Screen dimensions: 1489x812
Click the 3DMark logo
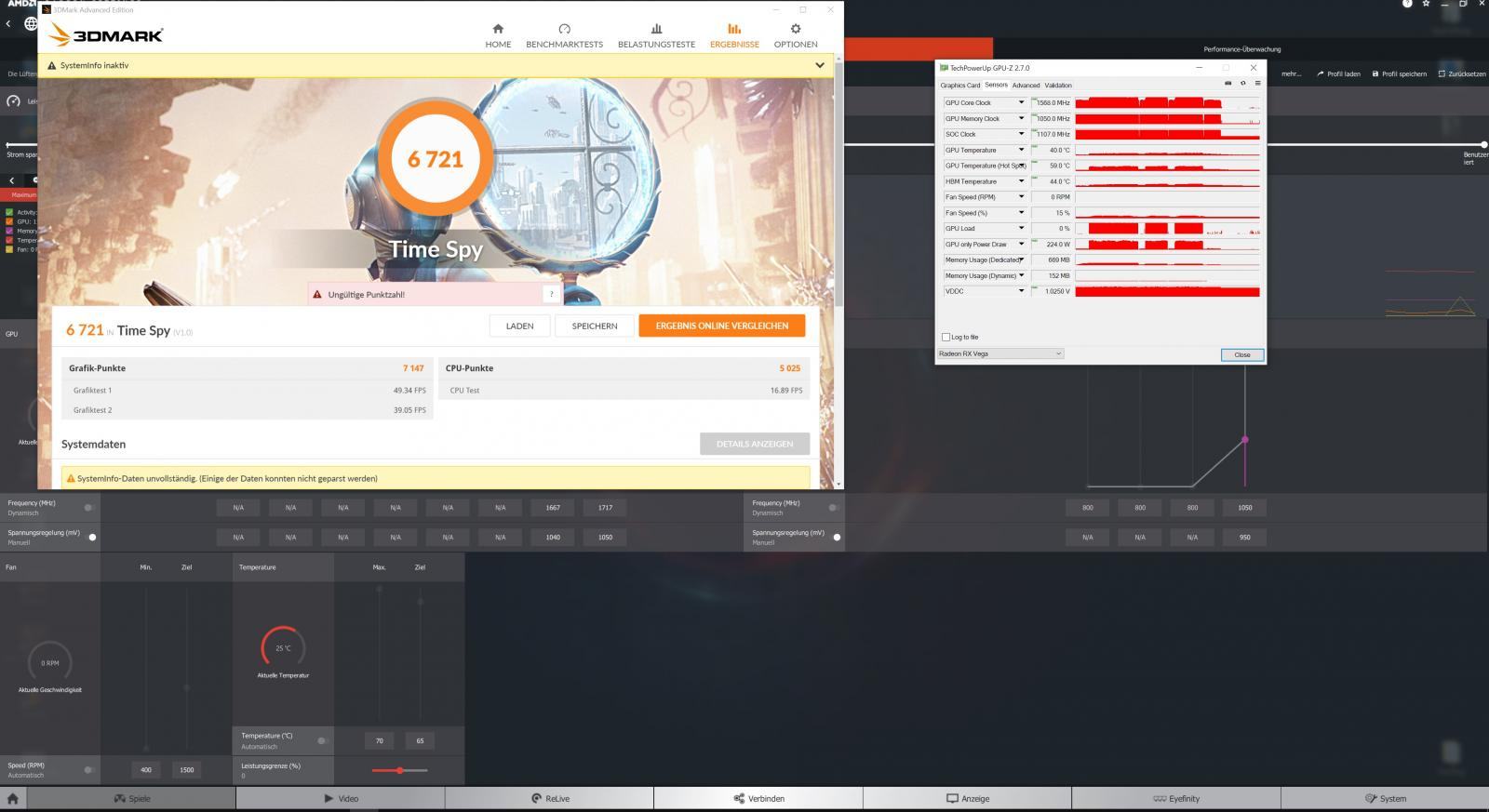coord(105,35)
